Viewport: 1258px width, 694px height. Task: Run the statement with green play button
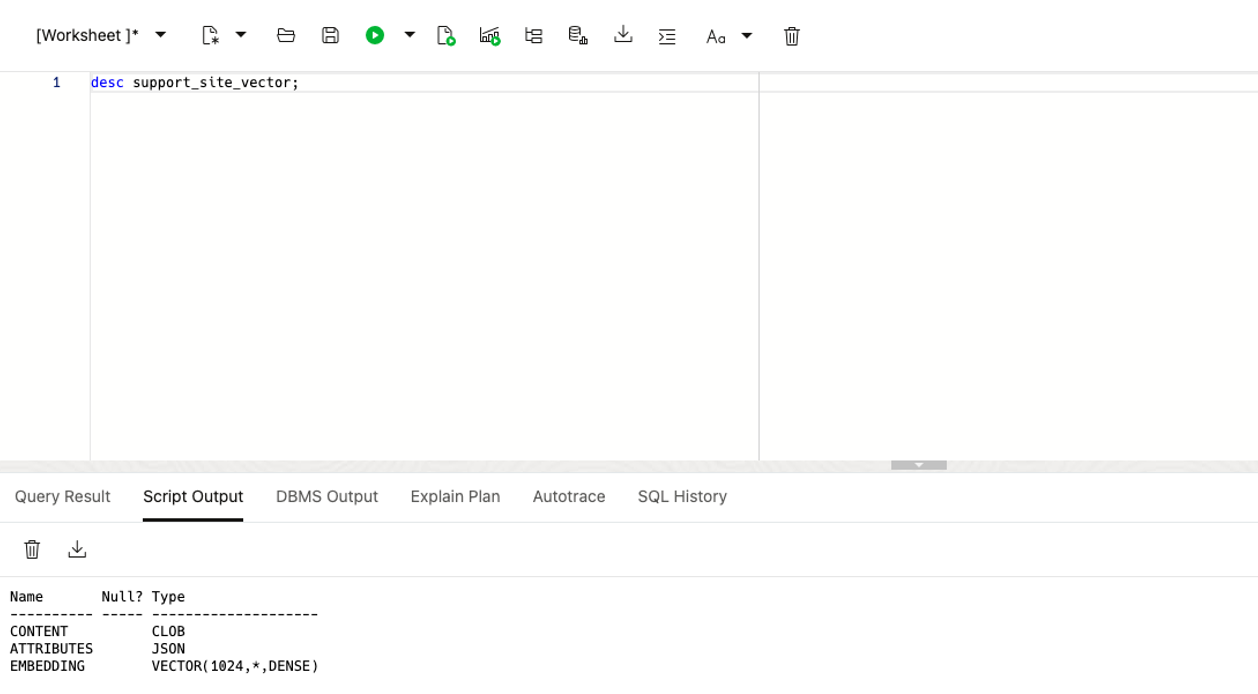tap(375, 35)
